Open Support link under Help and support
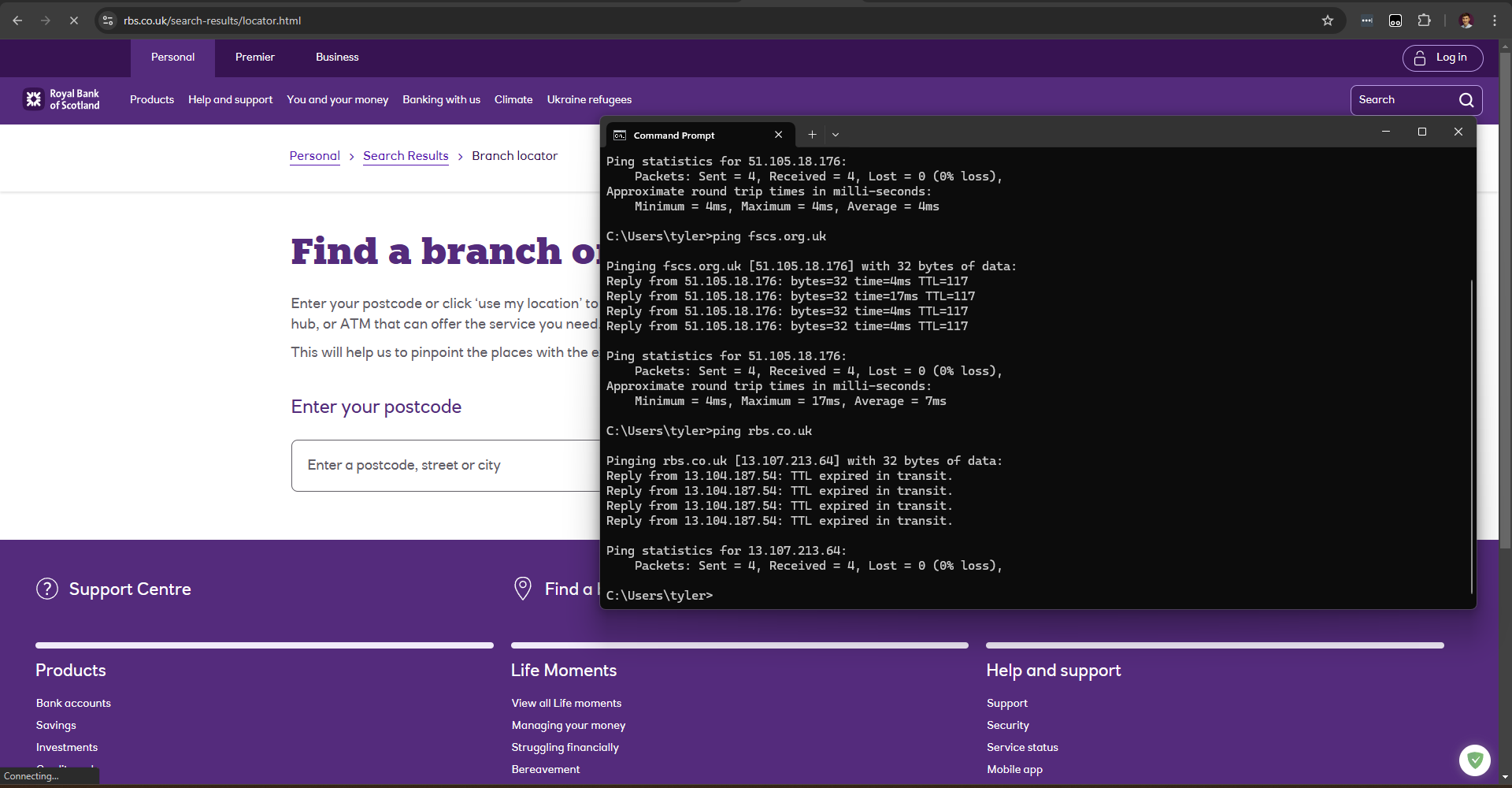Image resolution: width=1512 pixels, height=788 pixels. pyautogui.click(x=1007, y=703)
